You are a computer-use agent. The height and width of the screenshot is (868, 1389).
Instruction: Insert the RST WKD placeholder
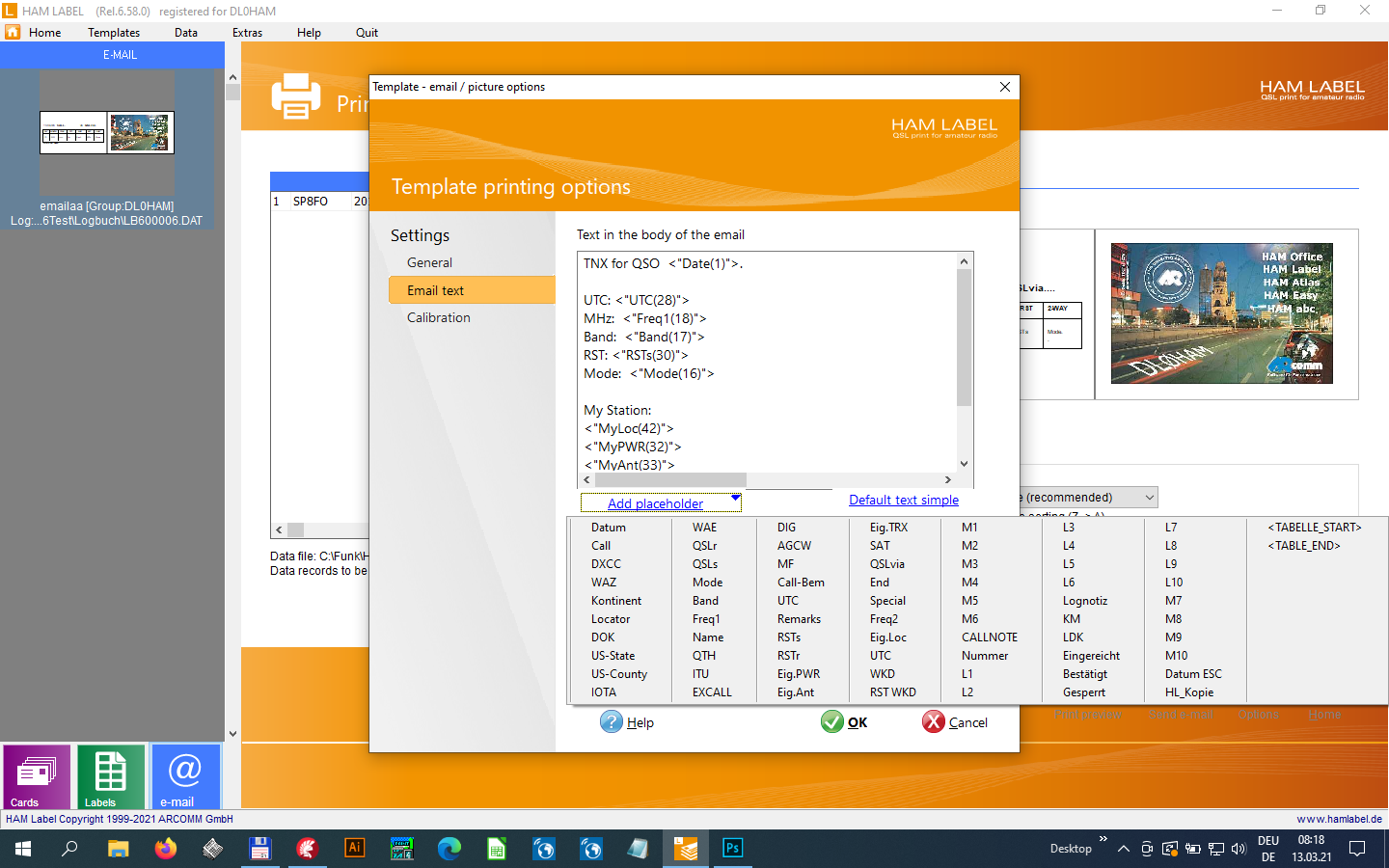tap(892, 692)
